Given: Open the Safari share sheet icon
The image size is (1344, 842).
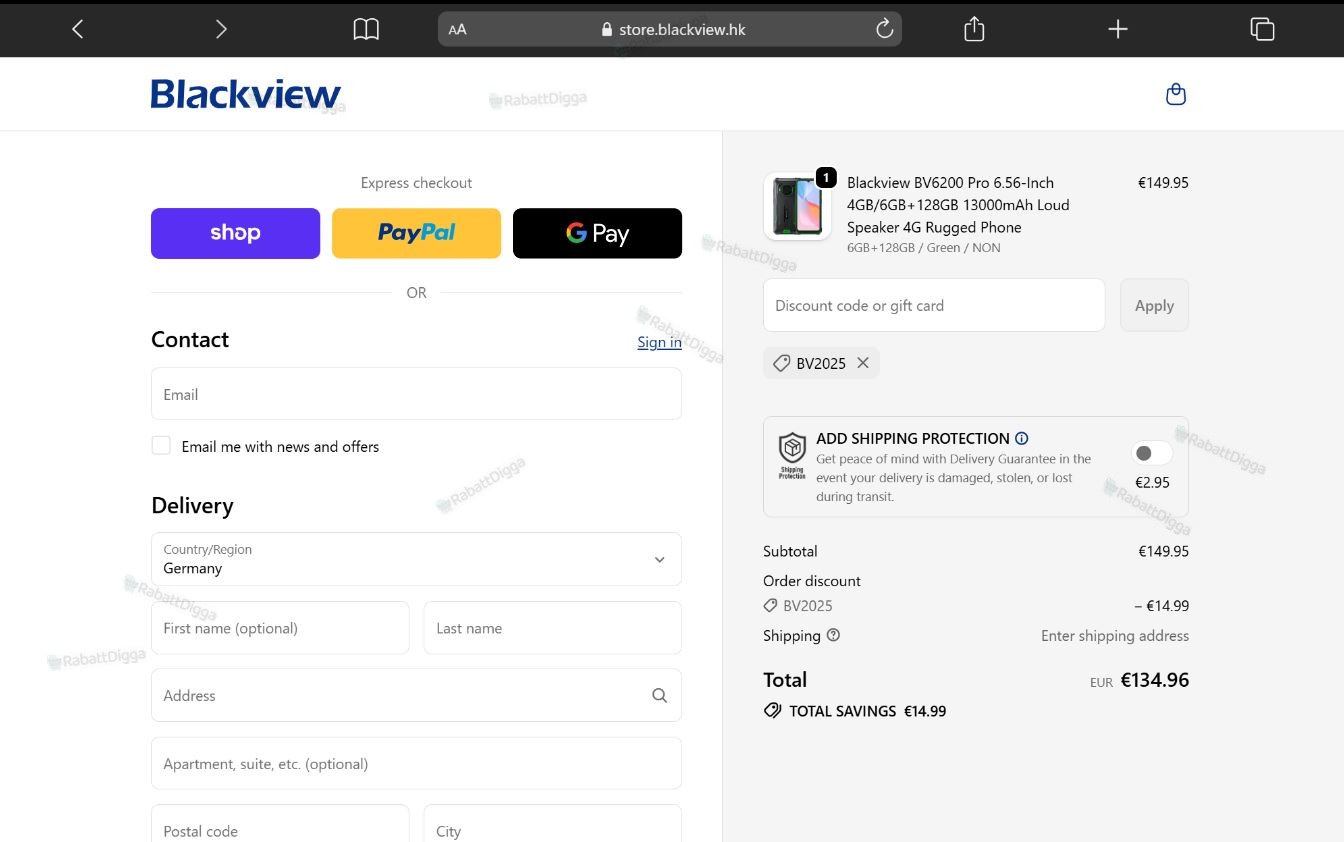Looking at the screenshot, I should pyautogui.click(x=974, y=29).
